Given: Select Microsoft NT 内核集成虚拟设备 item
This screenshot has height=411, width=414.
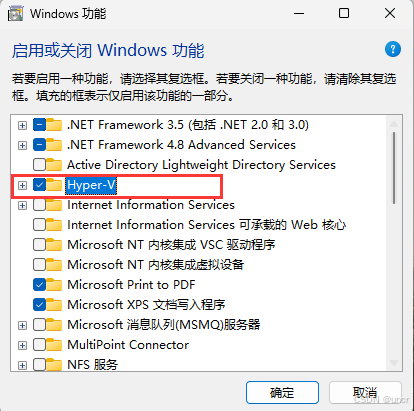Looking at the screenshot, I should [156, 265].
